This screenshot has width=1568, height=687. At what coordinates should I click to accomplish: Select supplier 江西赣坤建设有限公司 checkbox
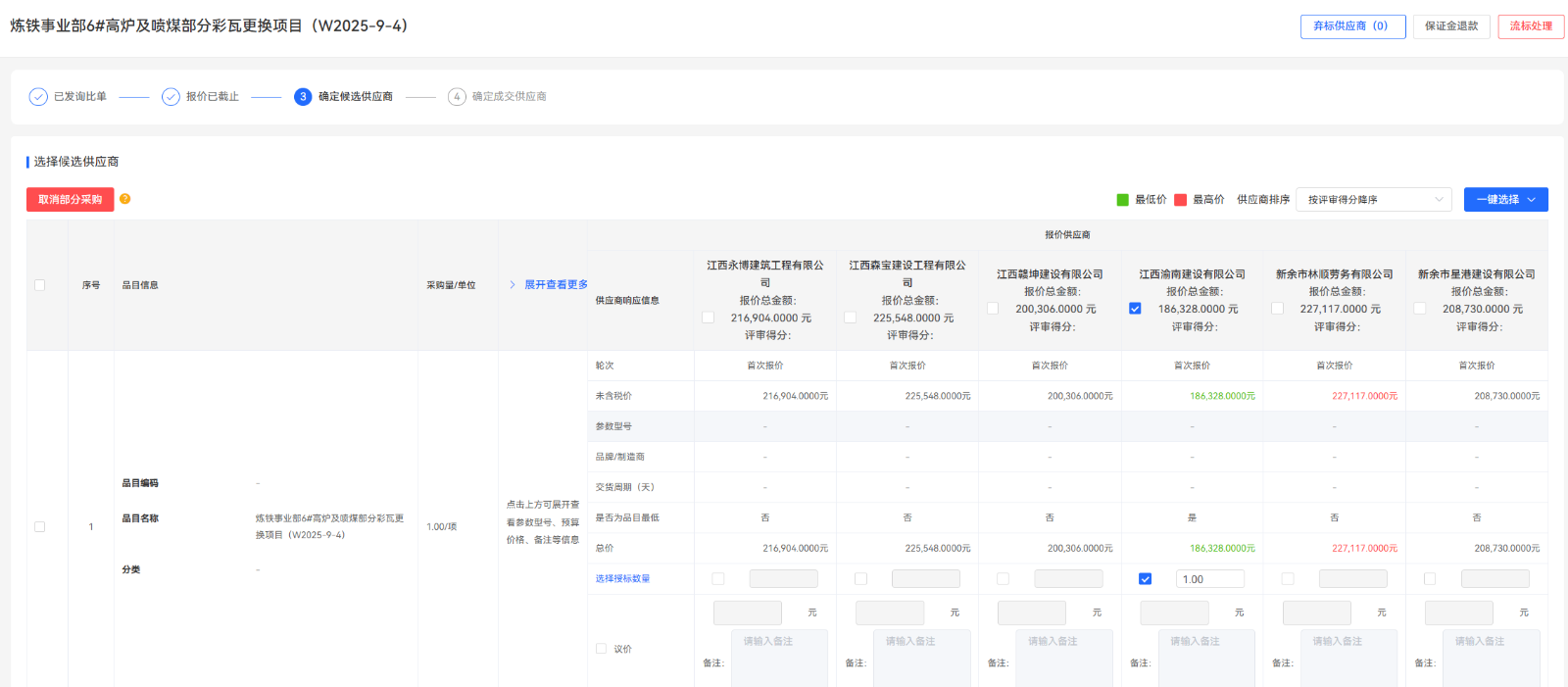[993, 309]
